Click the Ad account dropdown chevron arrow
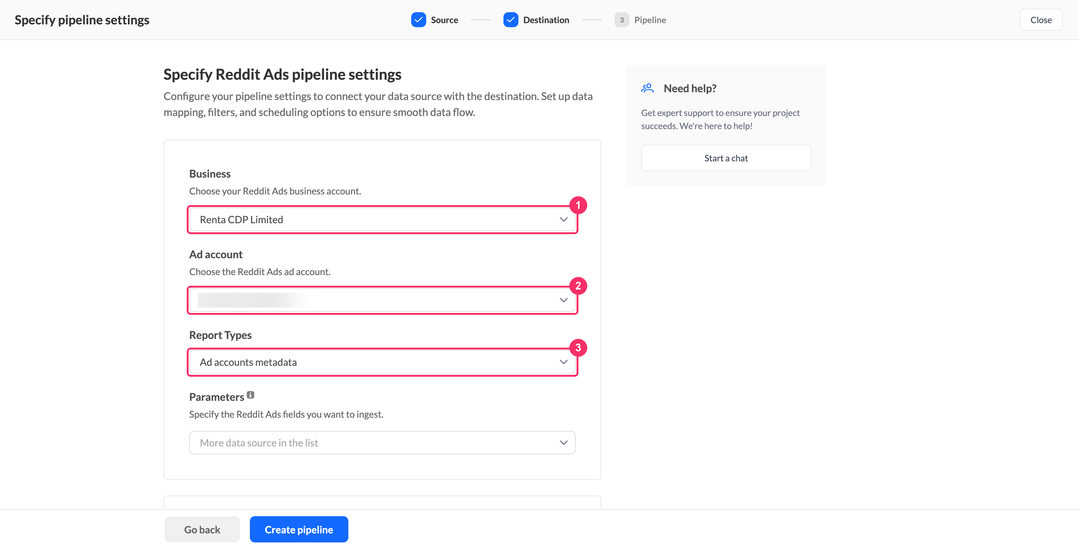The image size is (1080, 549). click(x=563, y=300)
